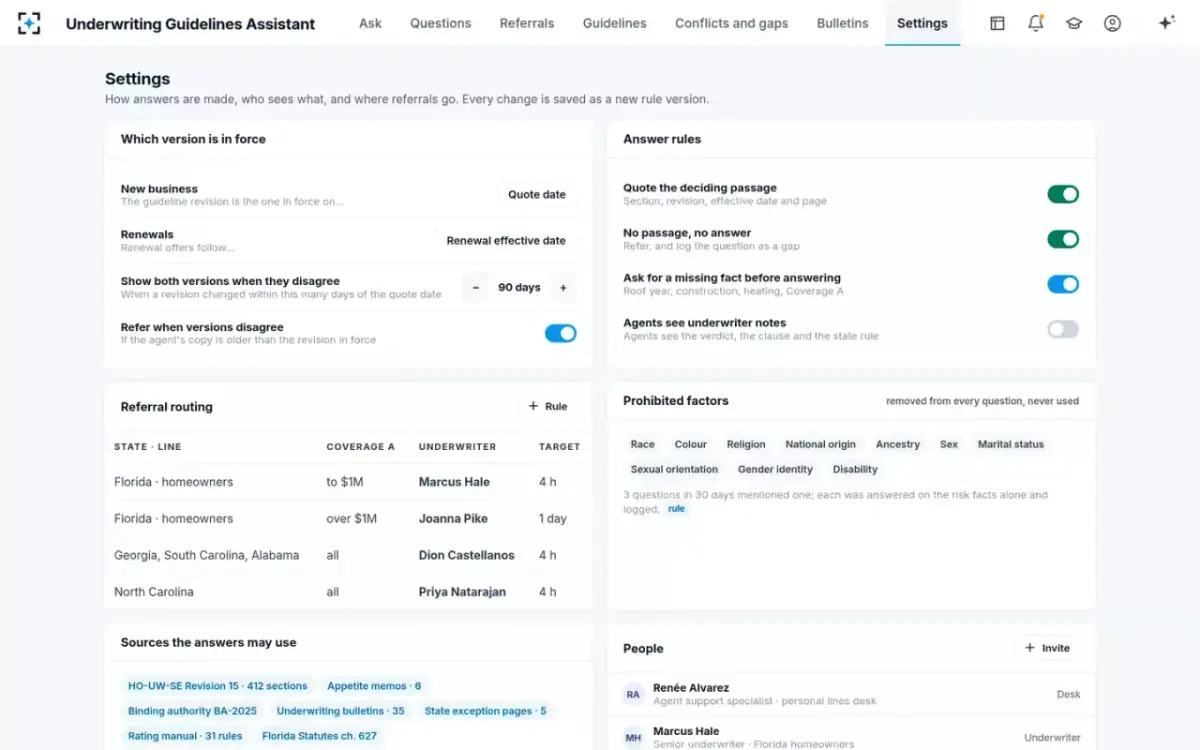Click the RA avatar for Renée Alvarez
1200x750 pixels.
click(x=633, y=694)
